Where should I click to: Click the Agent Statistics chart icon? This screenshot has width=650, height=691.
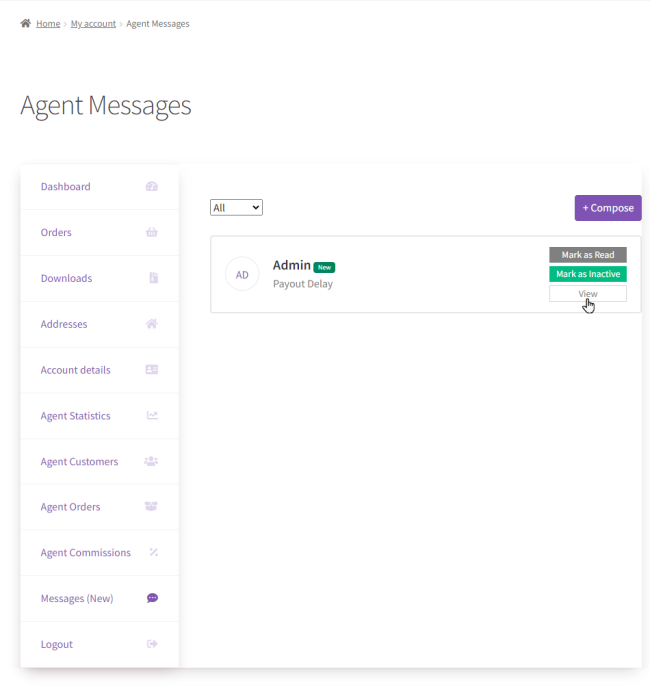152,415
